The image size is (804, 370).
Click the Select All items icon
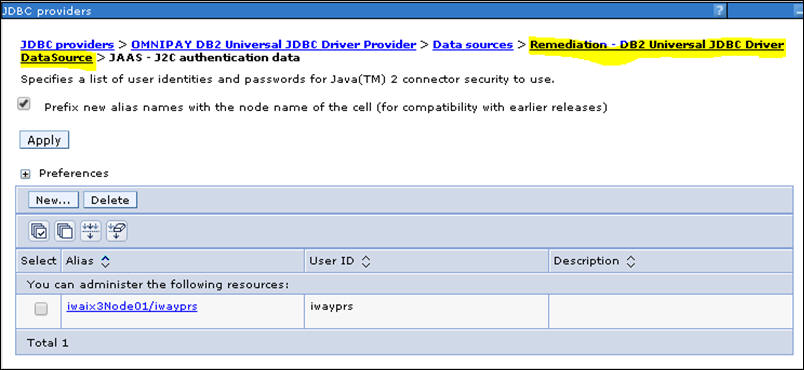point(39,232)
